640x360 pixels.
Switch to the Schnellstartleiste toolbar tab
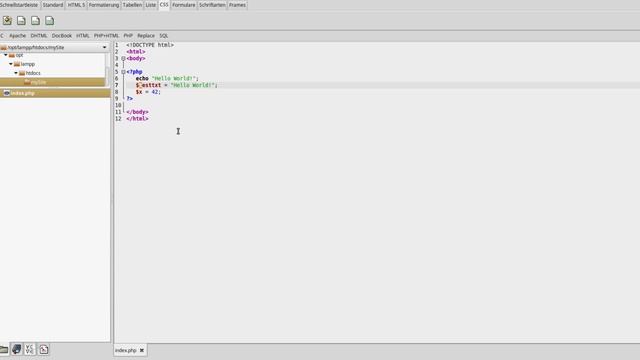19,5
